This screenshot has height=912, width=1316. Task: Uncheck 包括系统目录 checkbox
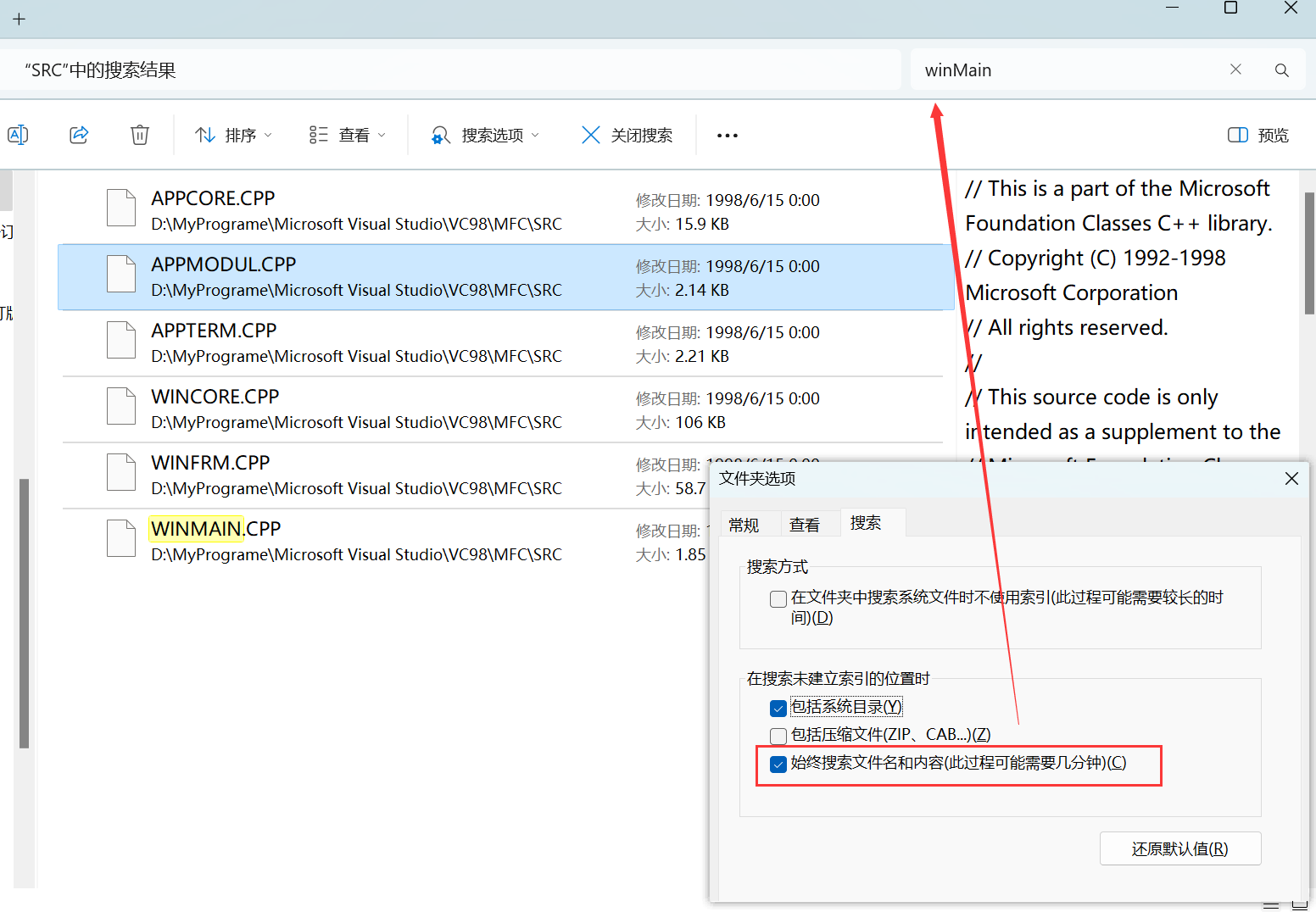778,708
